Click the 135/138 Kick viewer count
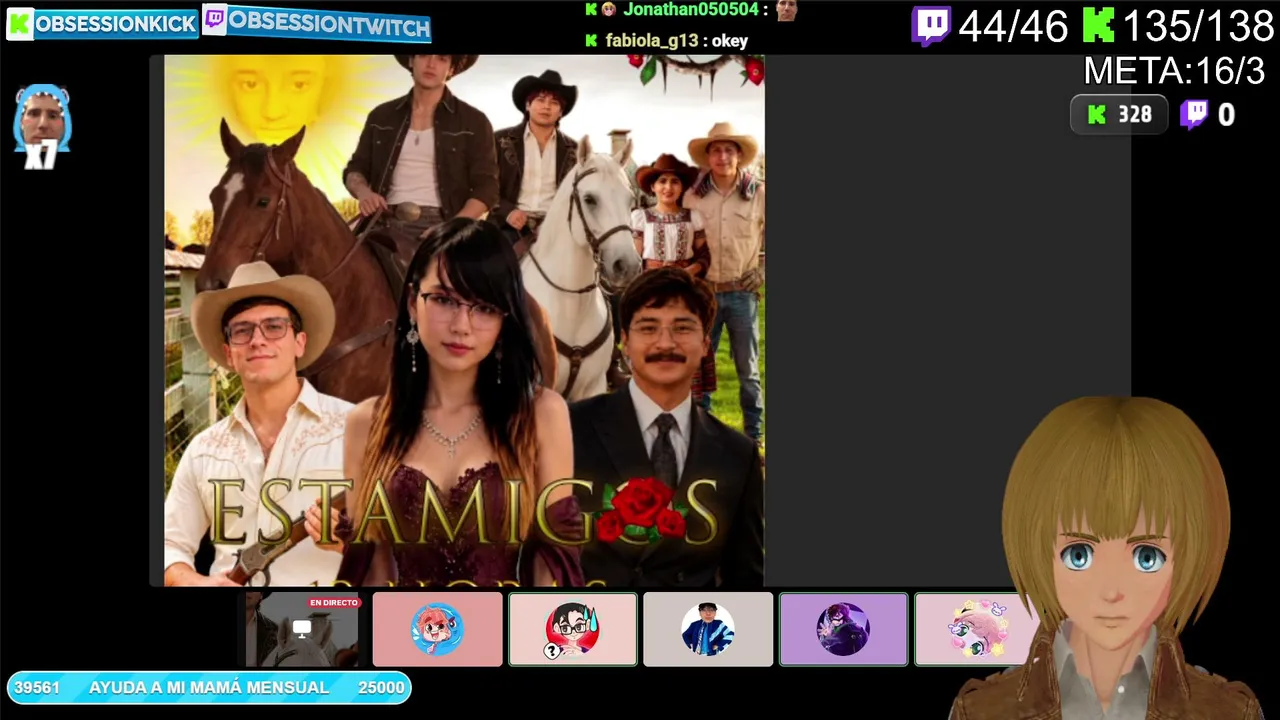Image resolution: width=1280 pixels, height=720 pixels. tap(1198, 27)
